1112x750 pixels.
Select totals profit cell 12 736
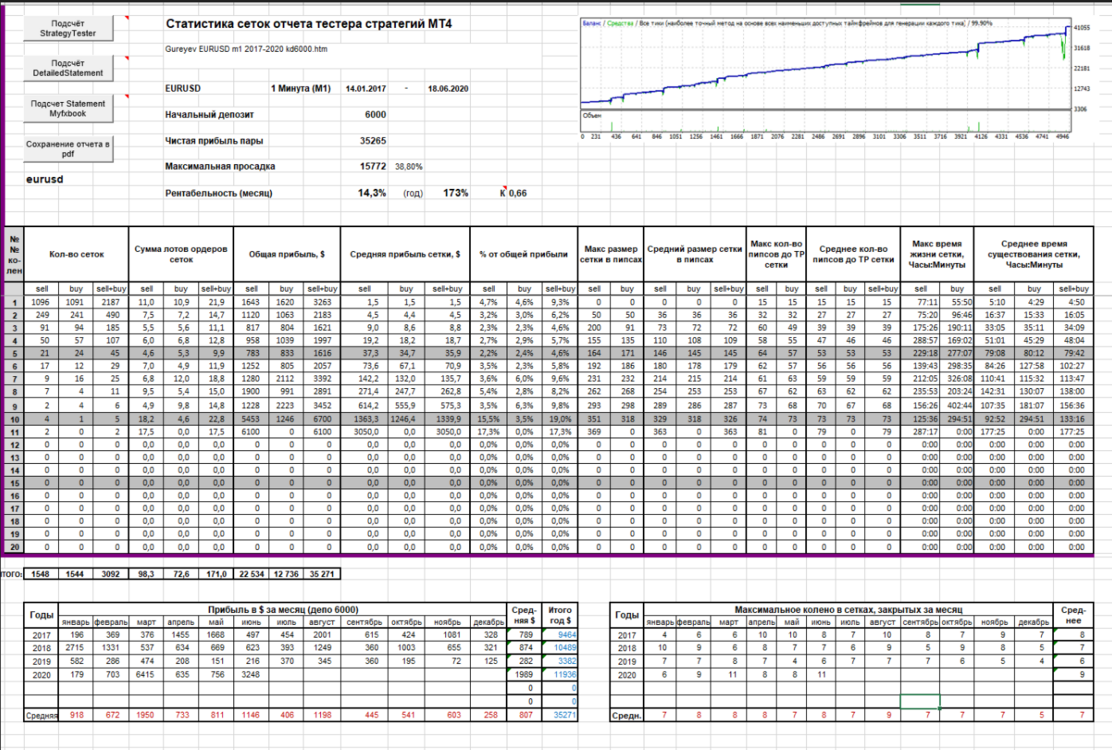click(x=287, y=573)
